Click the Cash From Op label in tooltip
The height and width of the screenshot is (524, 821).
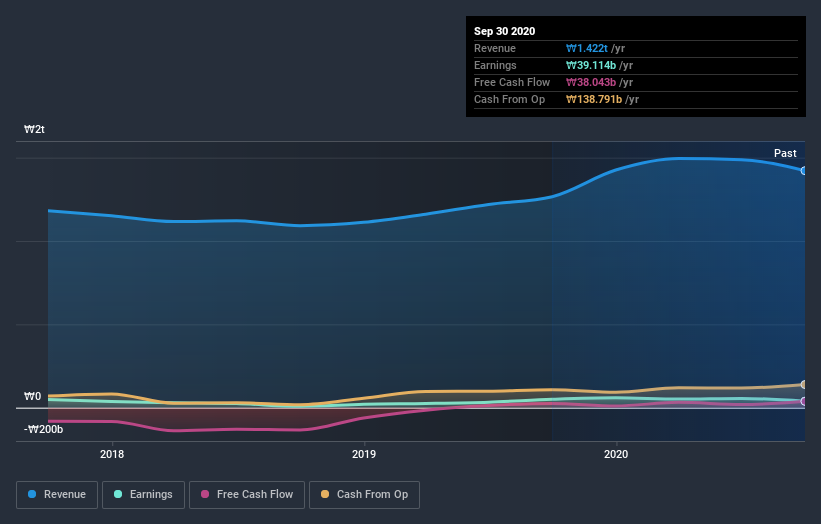(x=509, y=99)
